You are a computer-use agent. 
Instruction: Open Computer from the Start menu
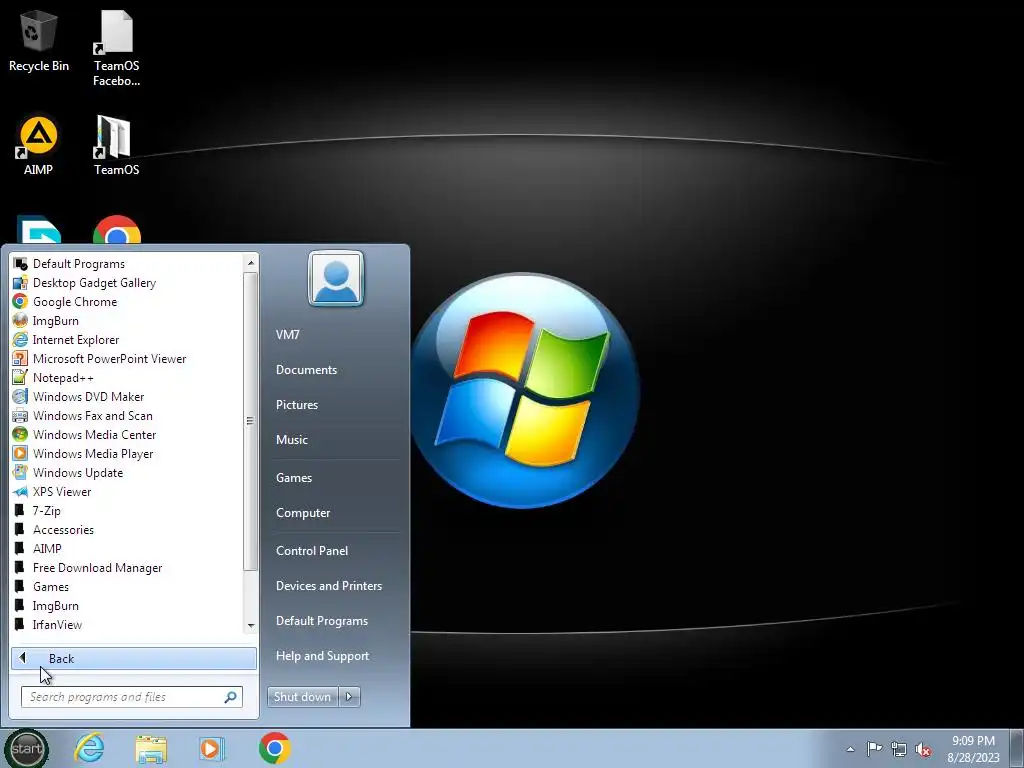click(x=303, y=513)
